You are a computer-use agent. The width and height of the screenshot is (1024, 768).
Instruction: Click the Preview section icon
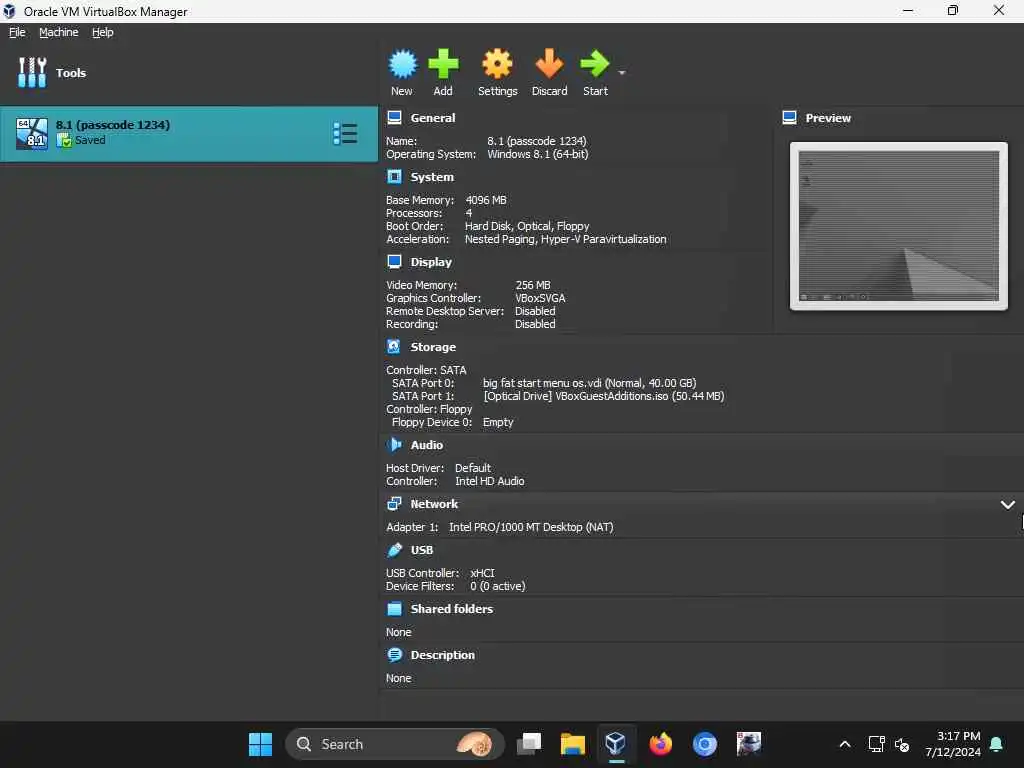[790, 118]
